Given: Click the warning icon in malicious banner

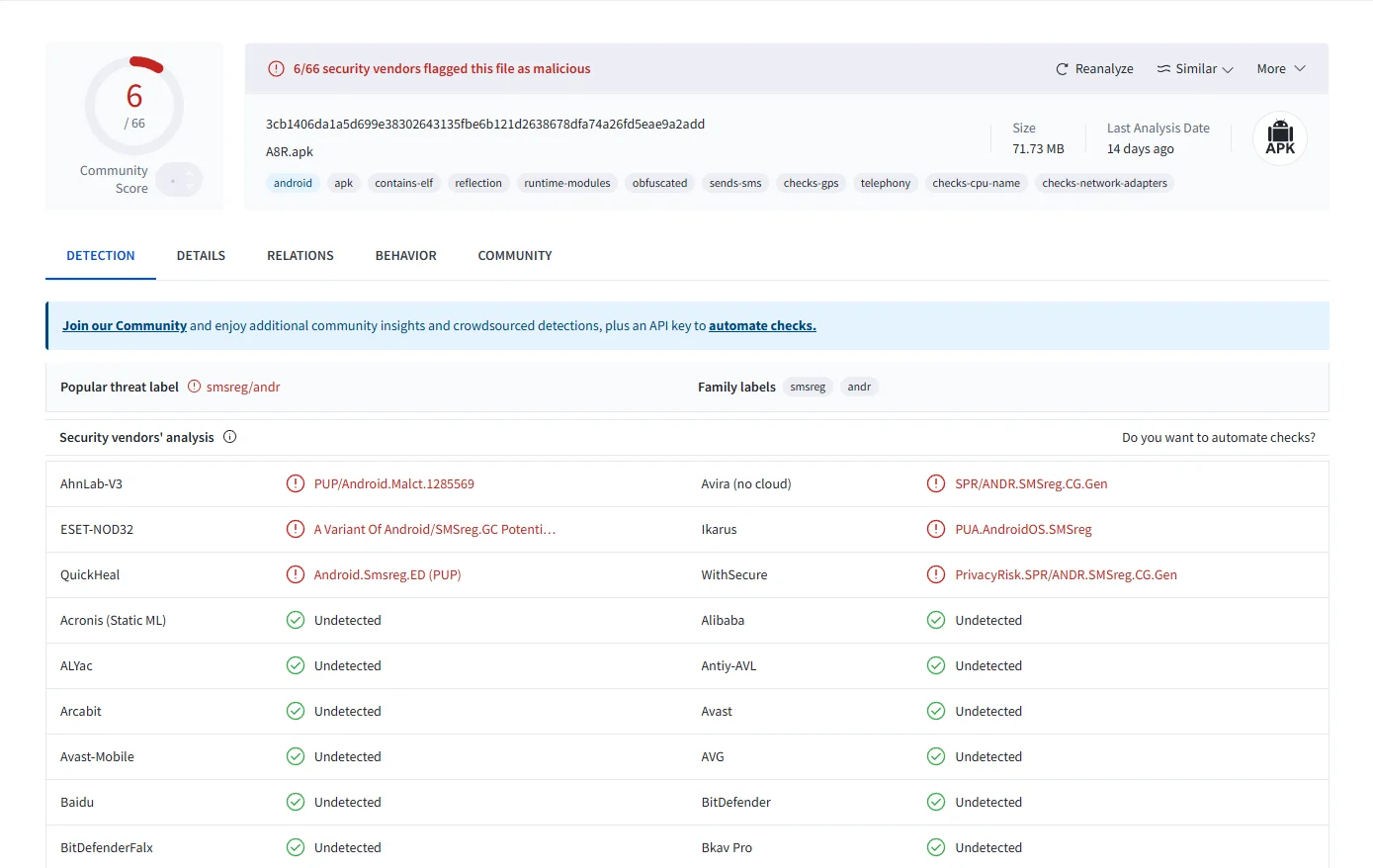Looking at the screenshot, I should 277,69.
